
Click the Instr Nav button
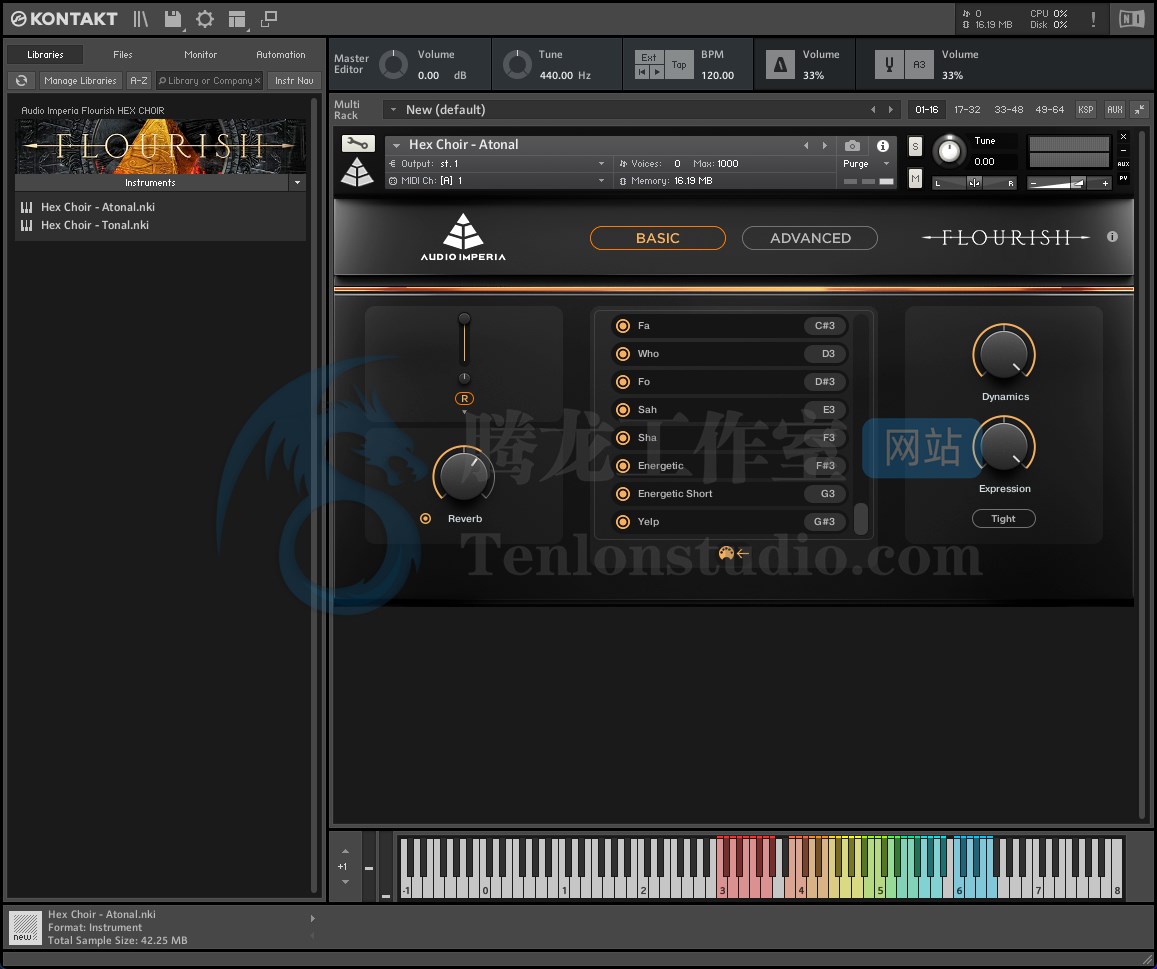pos(294,80)
